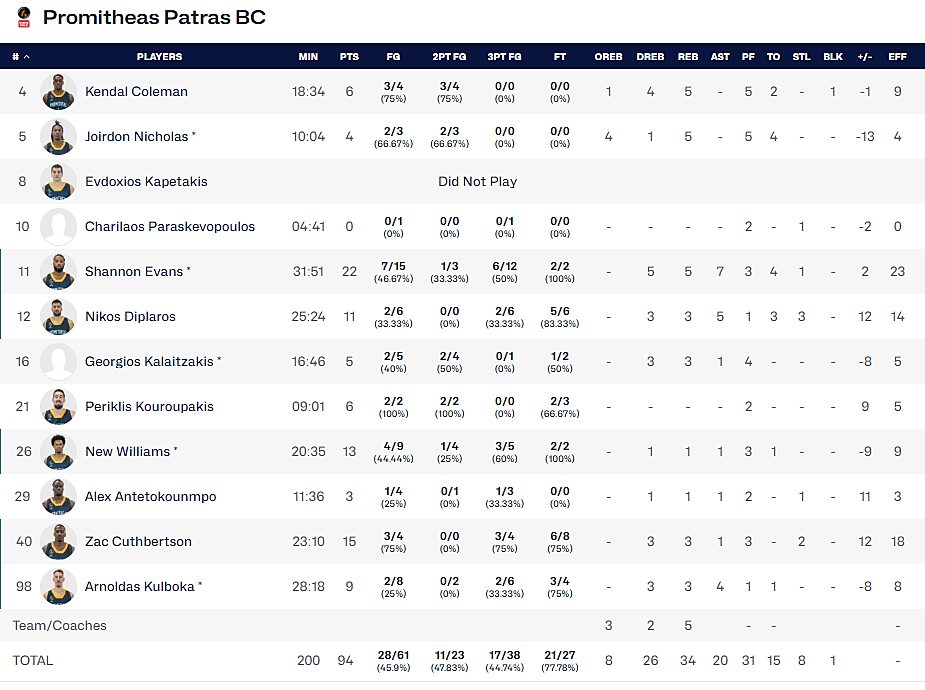This screenshot has width=925, height=690.
Task: Sort table by +/- column header
Action: click(865, 57)
